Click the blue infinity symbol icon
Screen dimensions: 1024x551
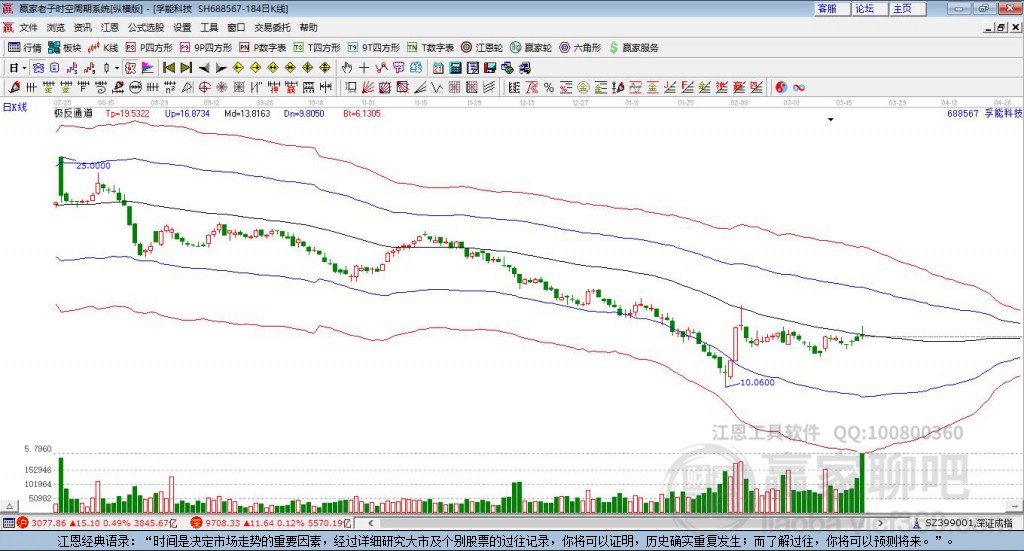coord(799,87)
